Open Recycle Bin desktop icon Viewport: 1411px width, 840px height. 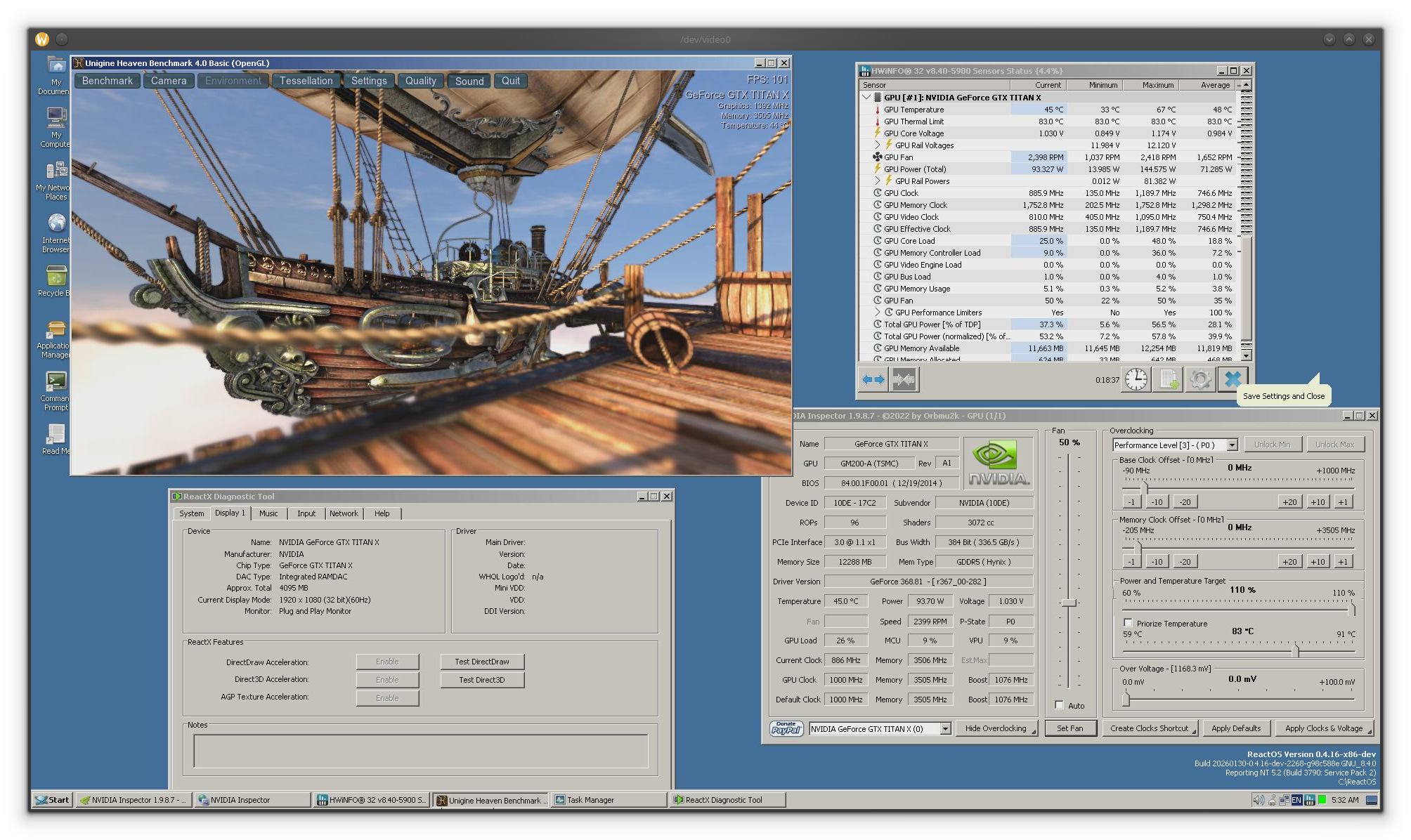click(56, 276)
